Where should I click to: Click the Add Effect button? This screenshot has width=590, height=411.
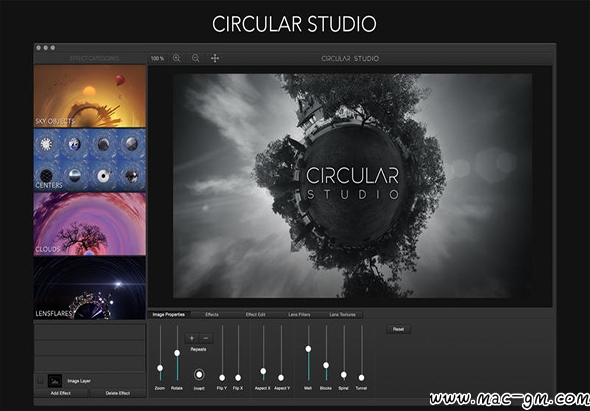61,393
